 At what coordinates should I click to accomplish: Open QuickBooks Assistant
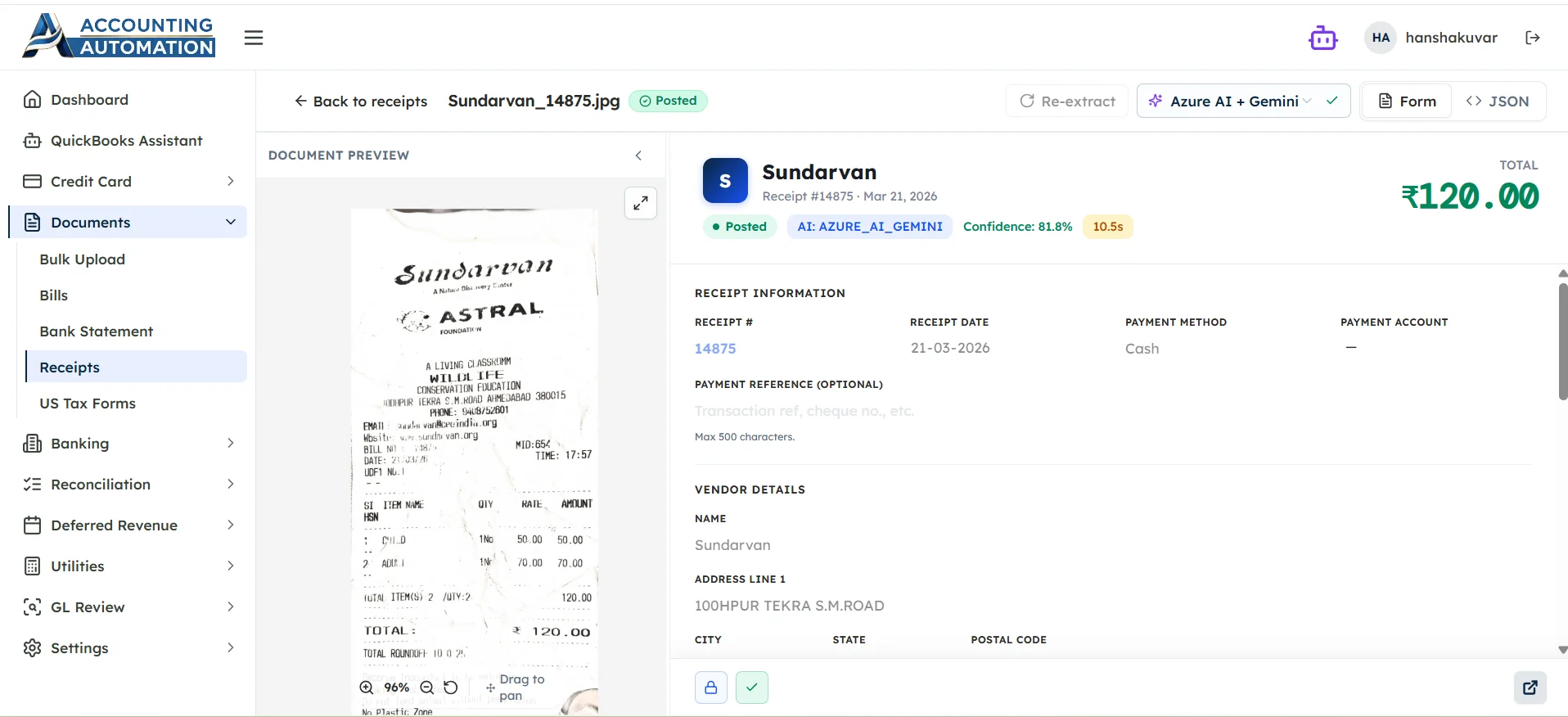(x=128, y=141)
